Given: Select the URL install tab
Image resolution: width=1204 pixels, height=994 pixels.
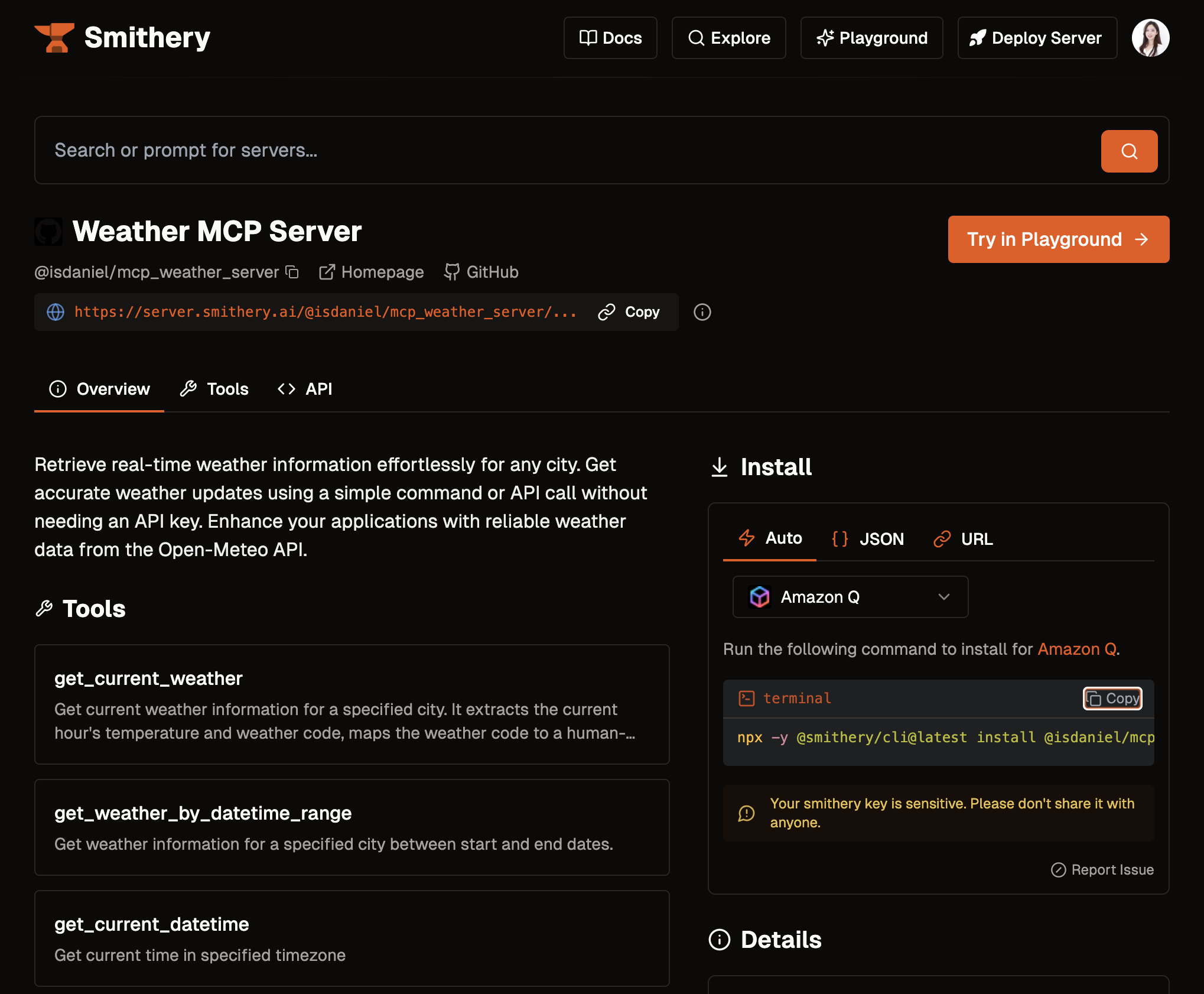Looking at the screenshot, I should (964, 538).
